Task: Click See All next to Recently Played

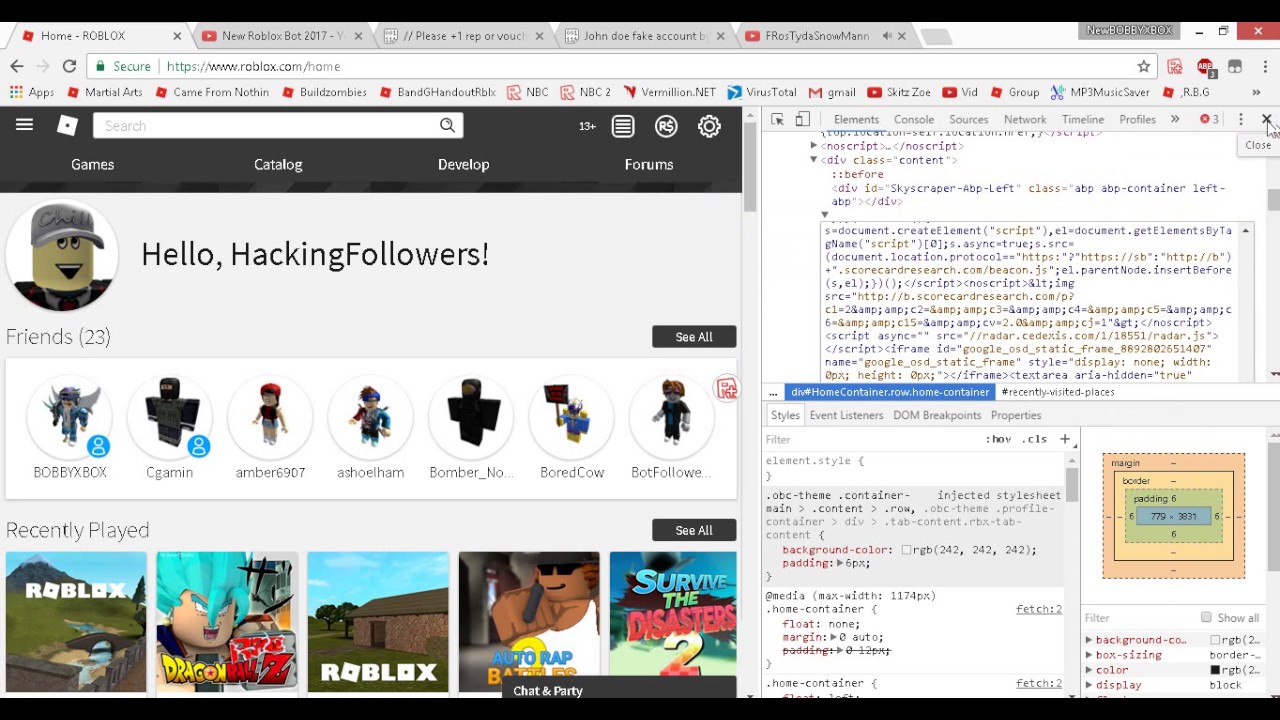Action: [x=694, y=530]
